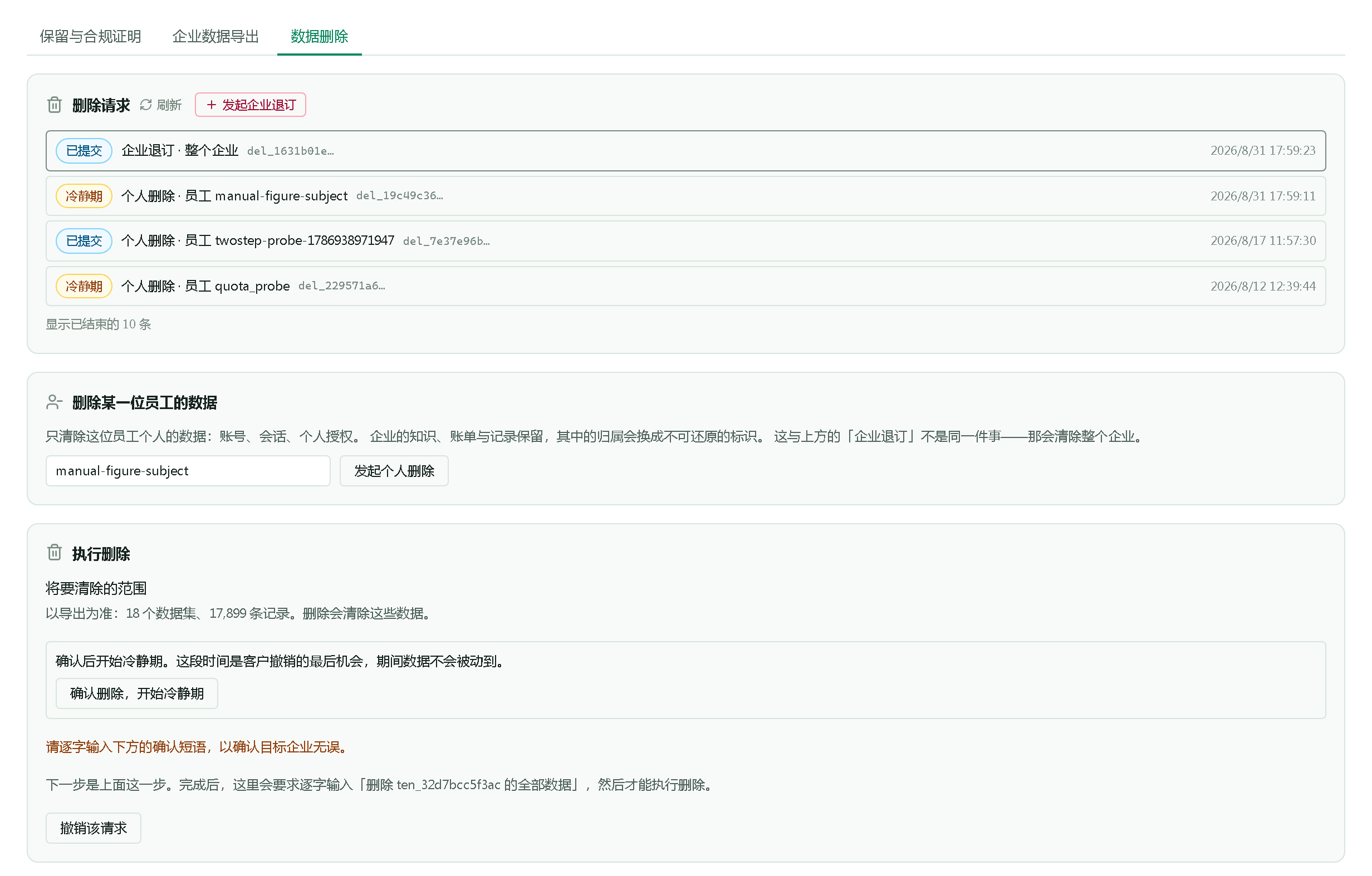Expand 显示已结束的 10 条
The width and height of the screenshot is (1372, 876).
[x=99, y=324]
